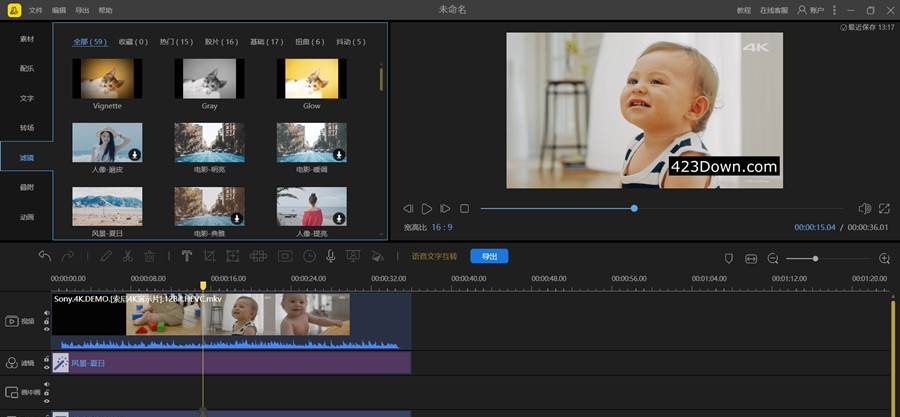
Task: Select the scissors split tool
Action: [x=127, y=256]
